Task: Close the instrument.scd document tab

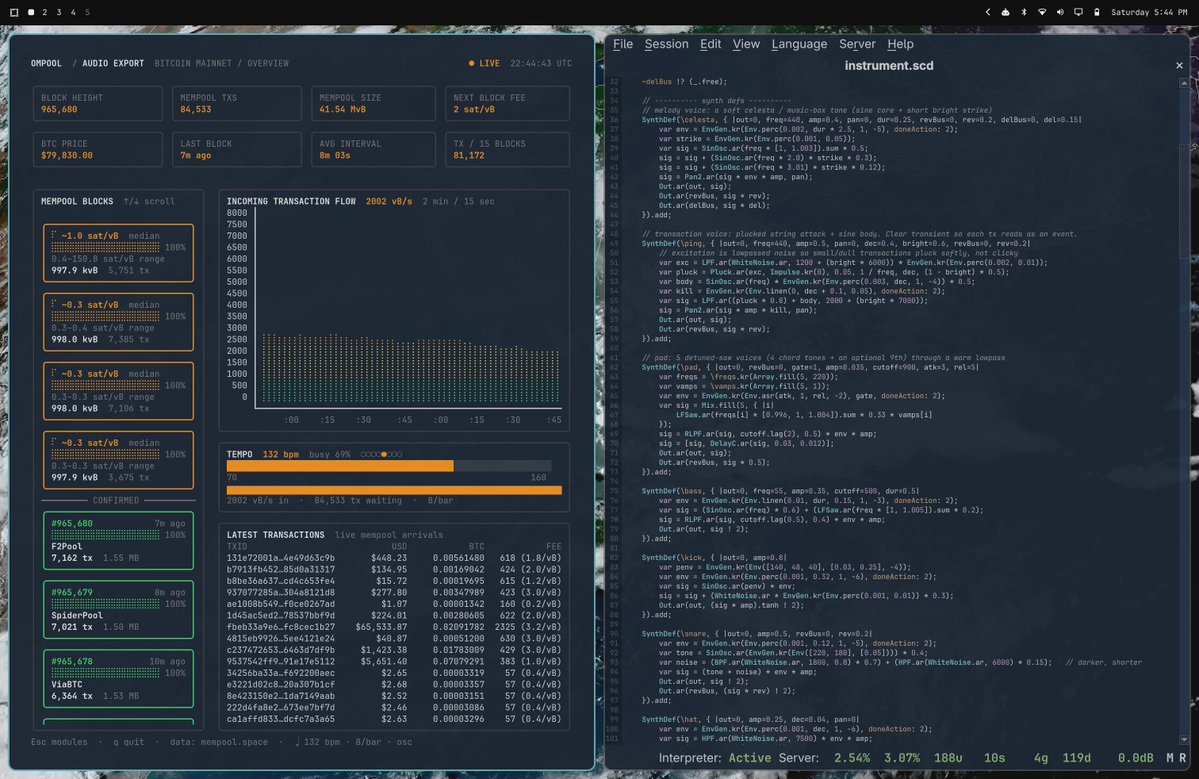Action: (1179, 66)
